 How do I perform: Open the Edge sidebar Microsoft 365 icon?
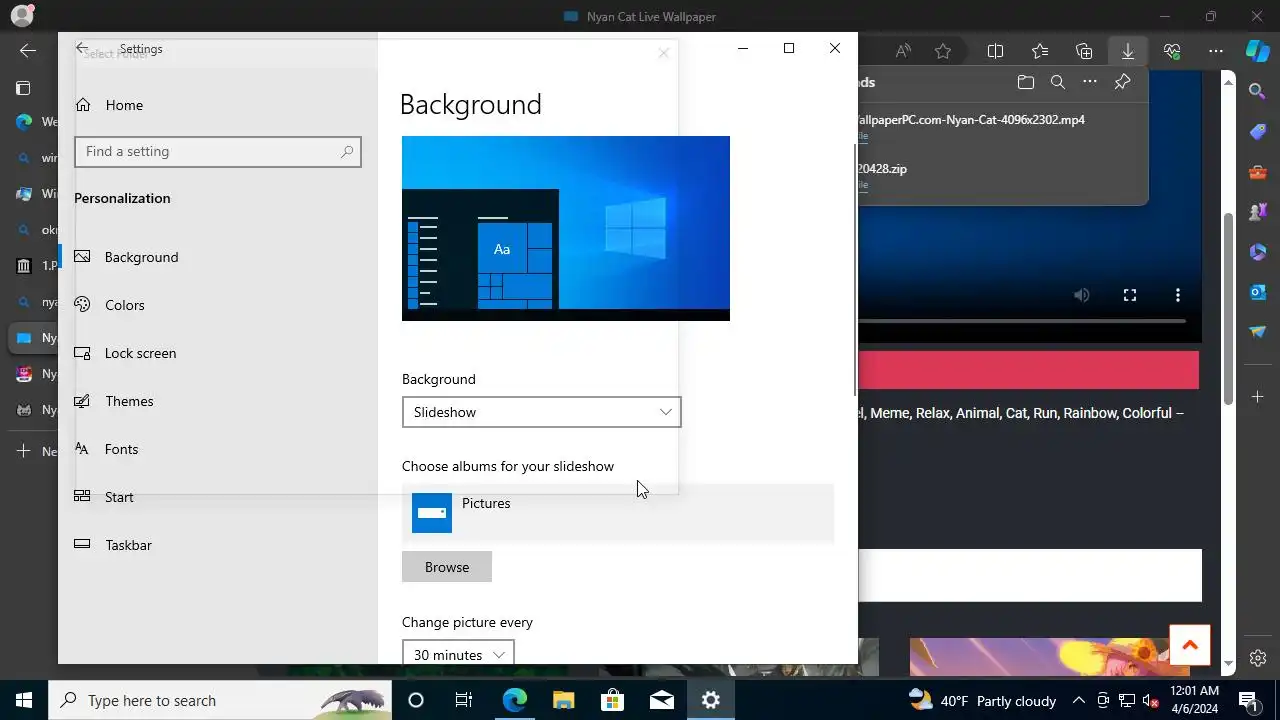tap(1258, 252)
